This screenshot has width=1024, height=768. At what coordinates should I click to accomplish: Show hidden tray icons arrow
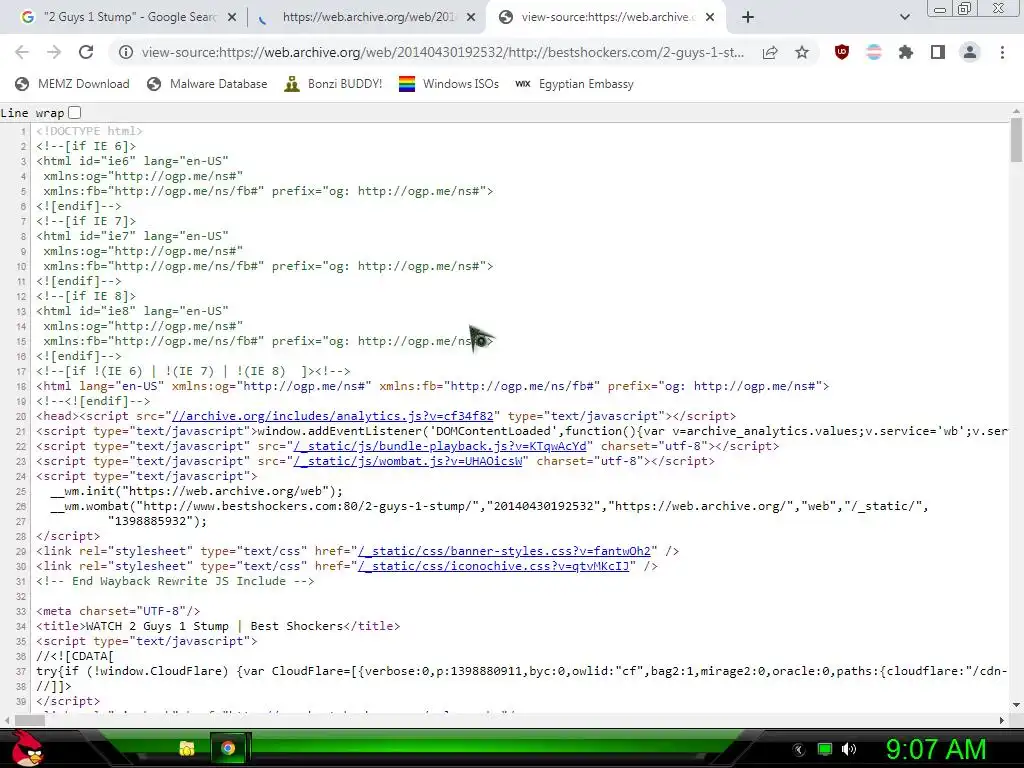[799, 750]
